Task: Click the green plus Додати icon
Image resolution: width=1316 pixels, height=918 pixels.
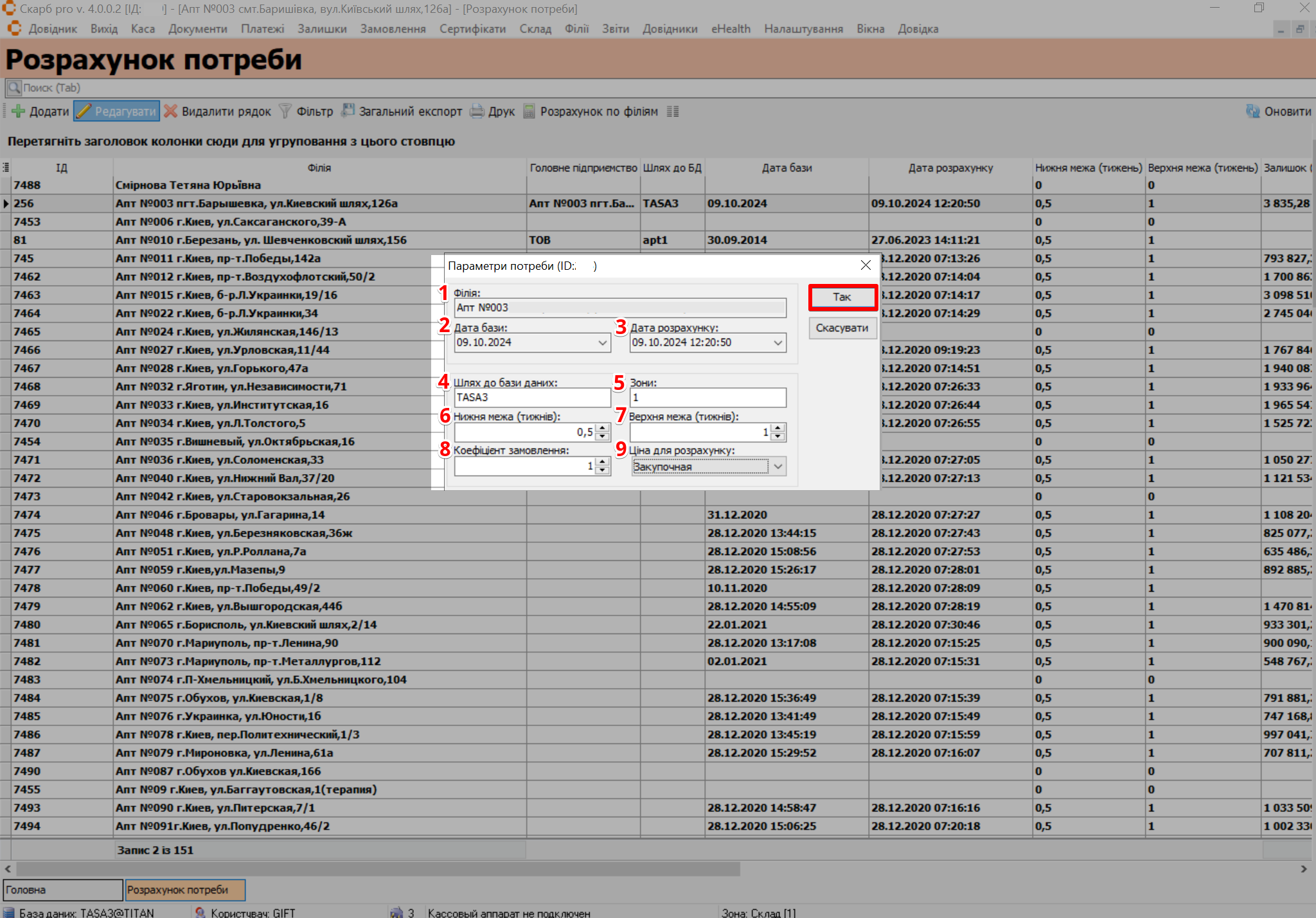Action: tap(19, 111)
